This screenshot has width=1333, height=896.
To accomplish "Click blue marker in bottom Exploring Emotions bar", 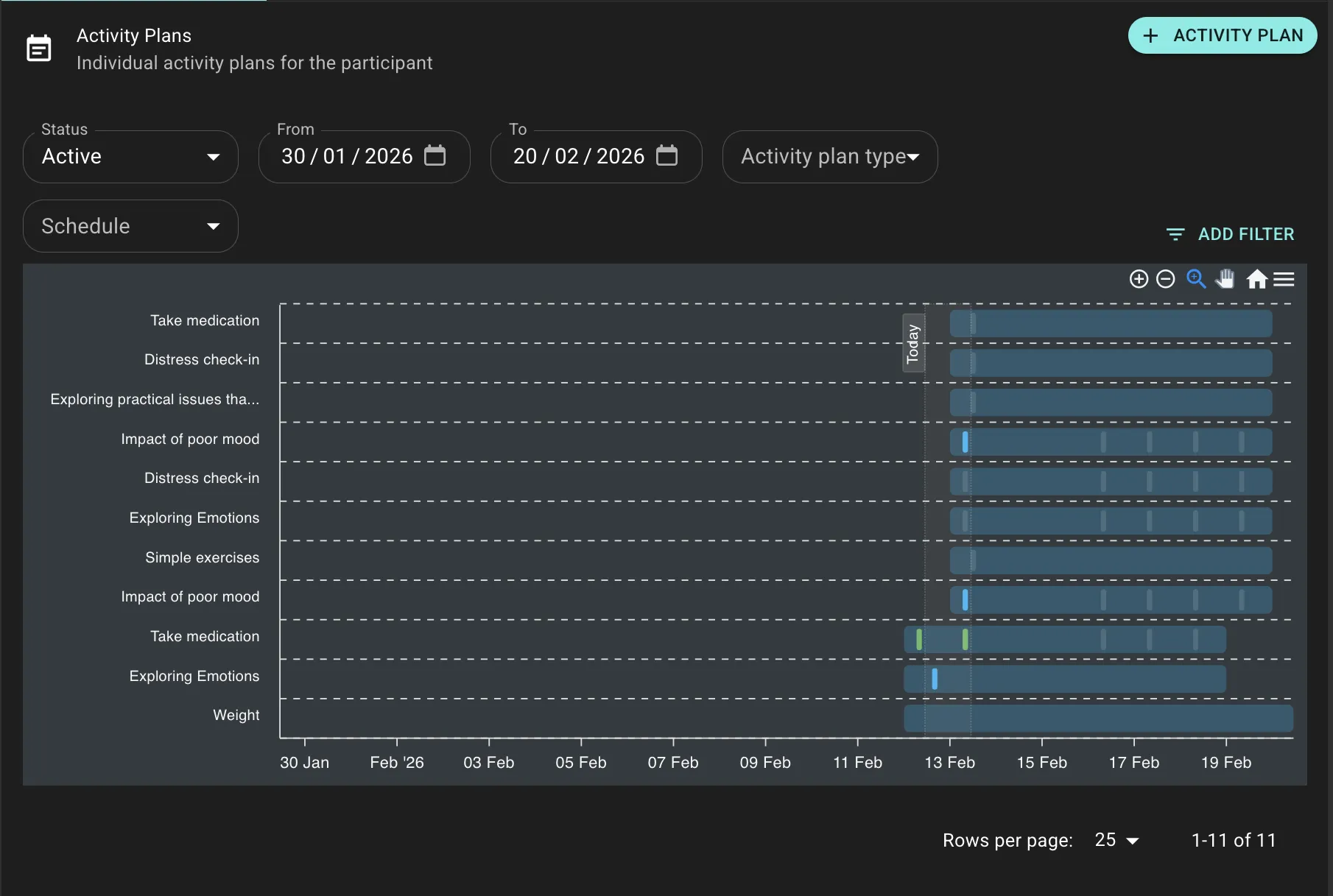I will click(x=935, y=679).
